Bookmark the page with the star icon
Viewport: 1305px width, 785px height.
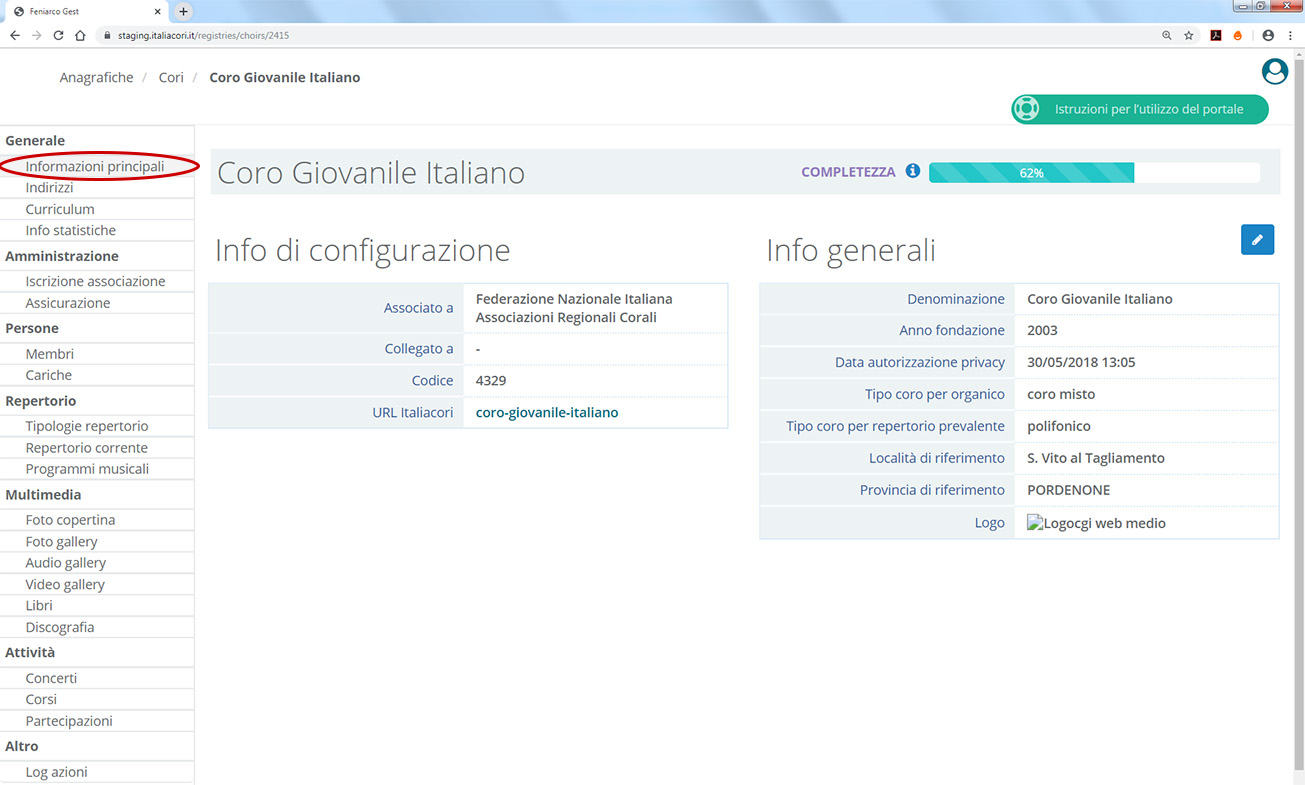tap(1189, 34)
